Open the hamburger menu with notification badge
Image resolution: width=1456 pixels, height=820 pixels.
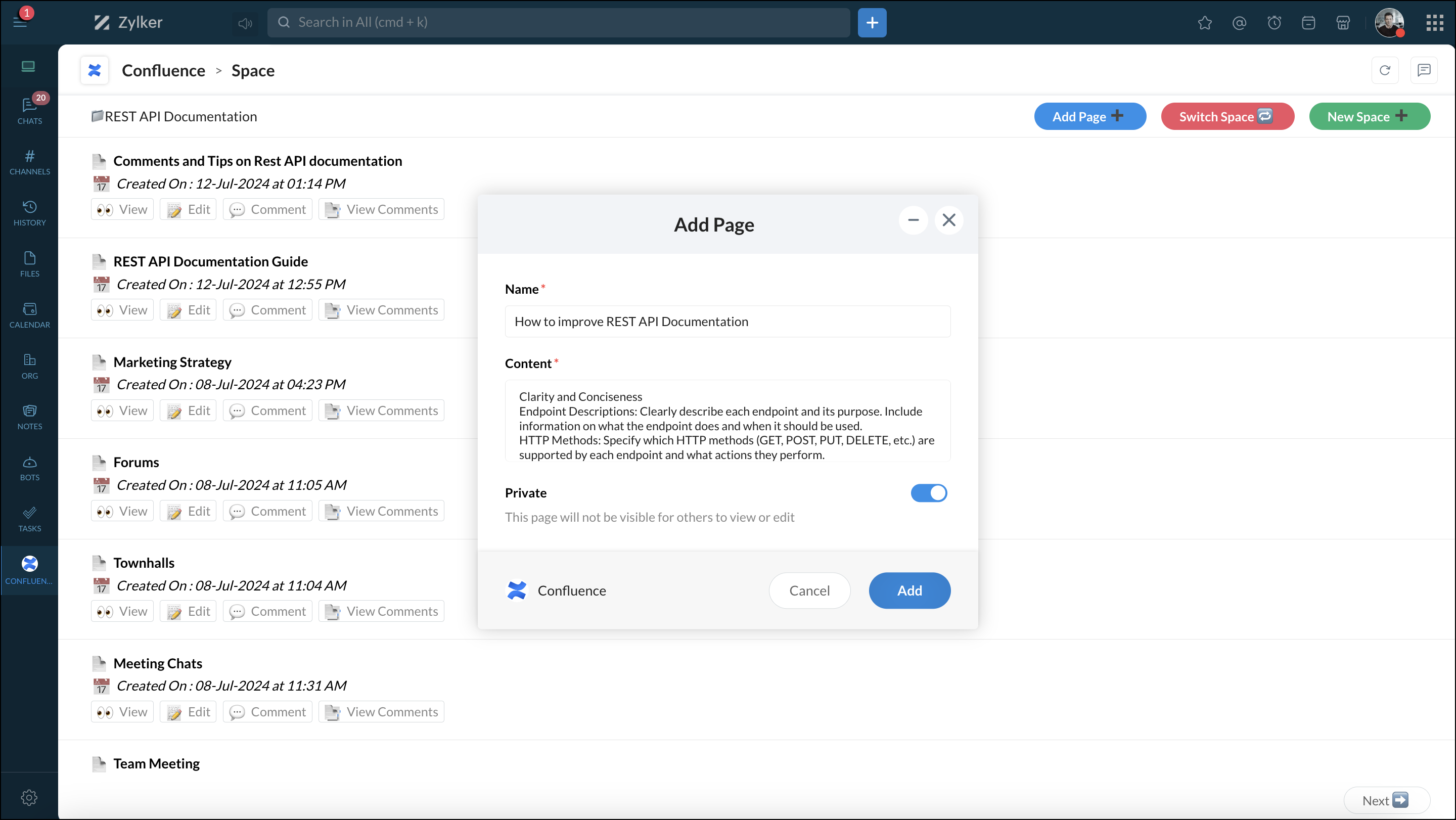20,21
